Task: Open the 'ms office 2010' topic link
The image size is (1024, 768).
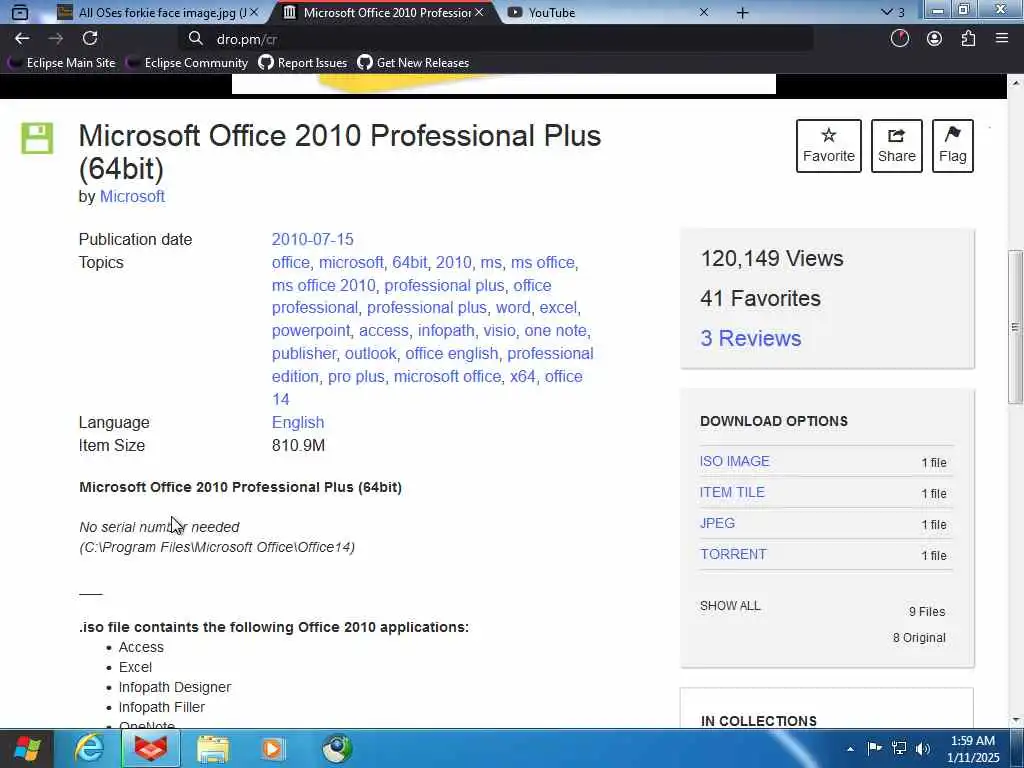Action: [x=323, y=285]
